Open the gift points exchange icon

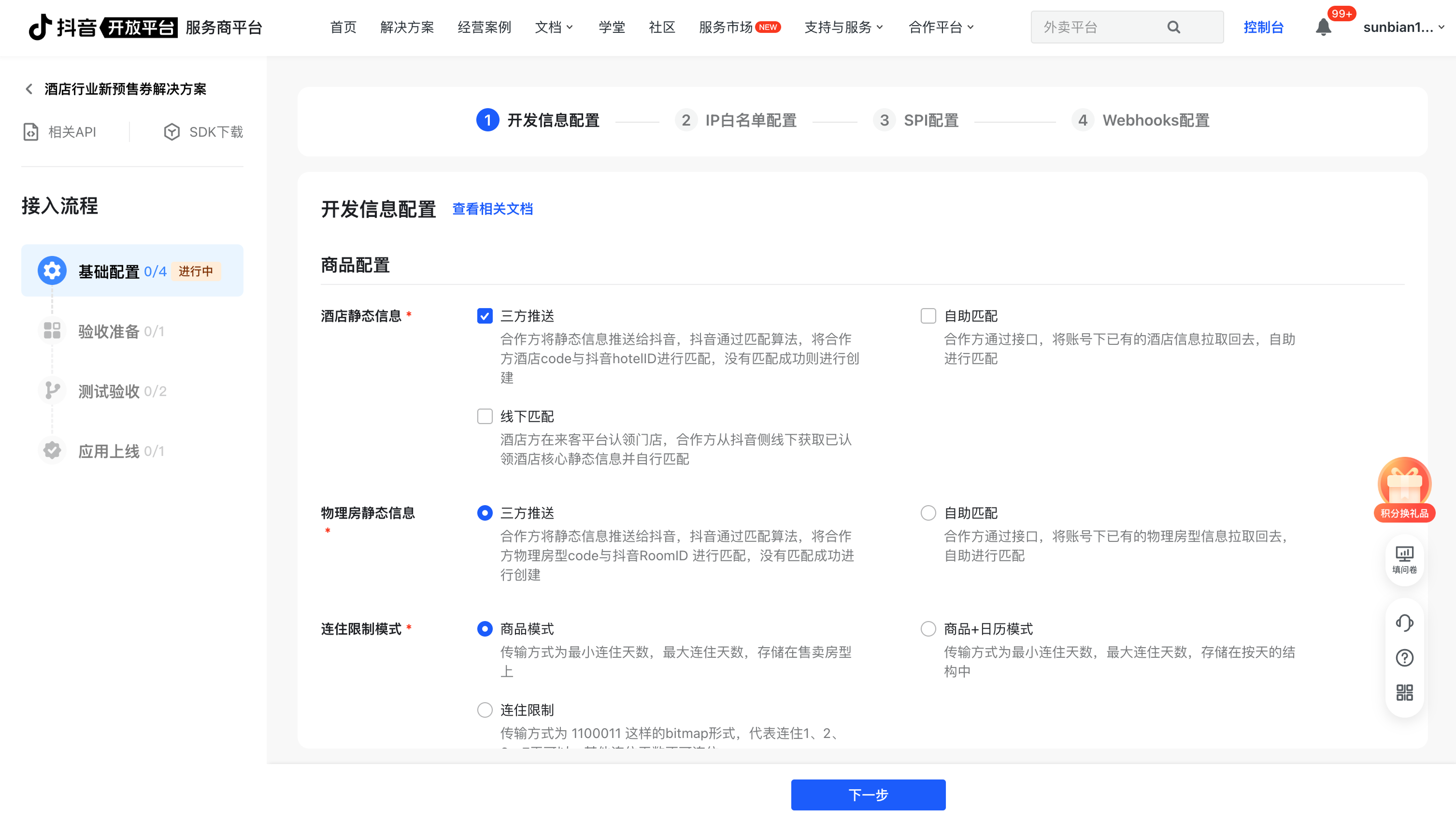[1404, 489]
